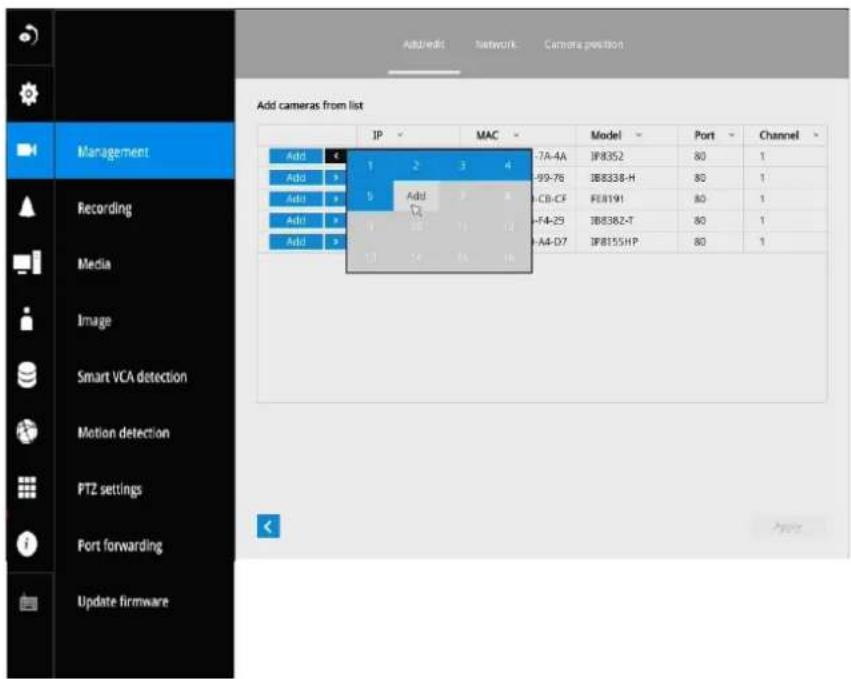Click the keyboard icon at sidebar bottom
The width and height of the screenshot is (851, 679).
pyautogui.click(x=29, y=602)
